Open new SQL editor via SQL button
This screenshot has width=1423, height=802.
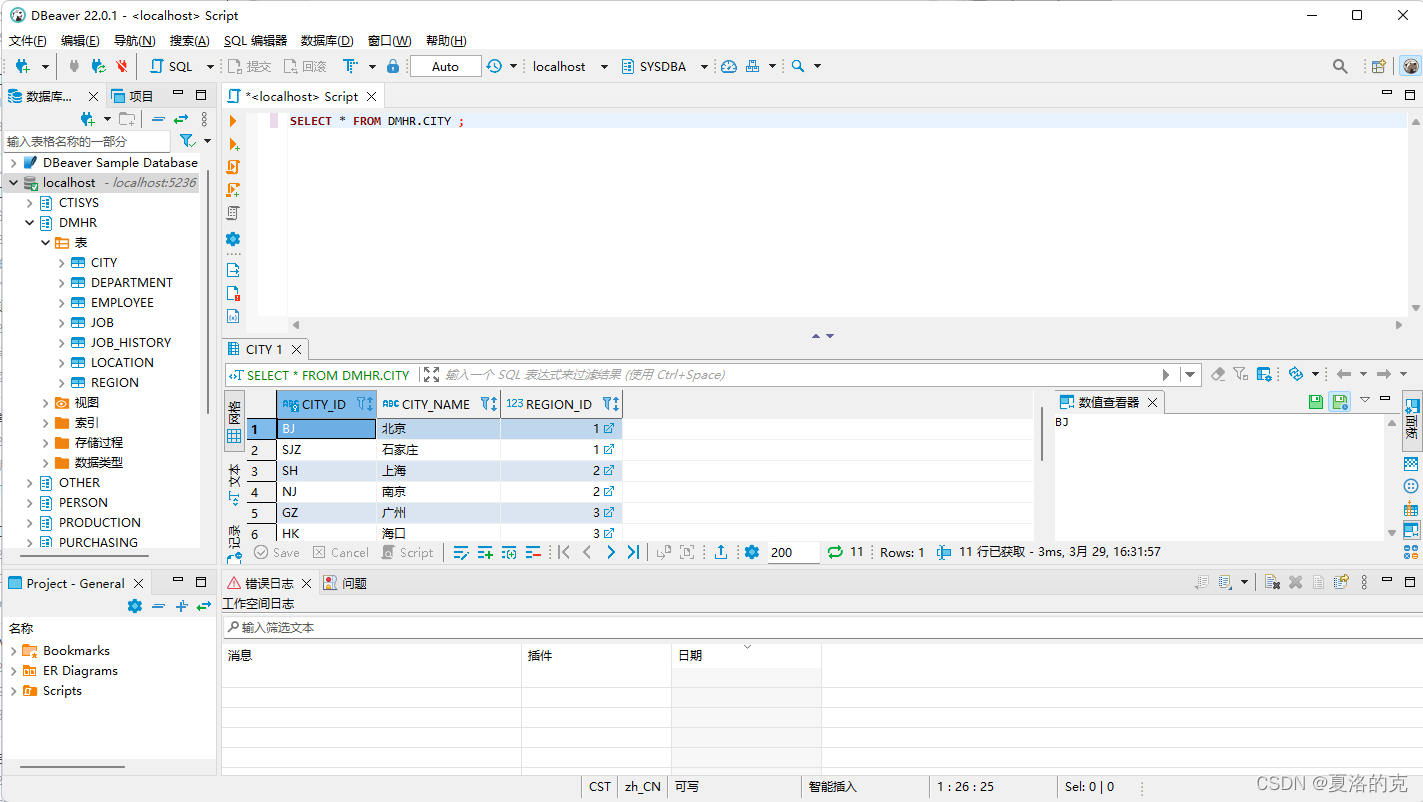coord(171,66)
